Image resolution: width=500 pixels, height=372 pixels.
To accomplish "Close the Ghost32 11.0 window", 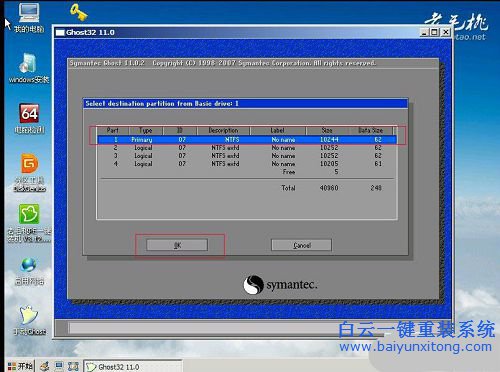I will tap(446, 32).
